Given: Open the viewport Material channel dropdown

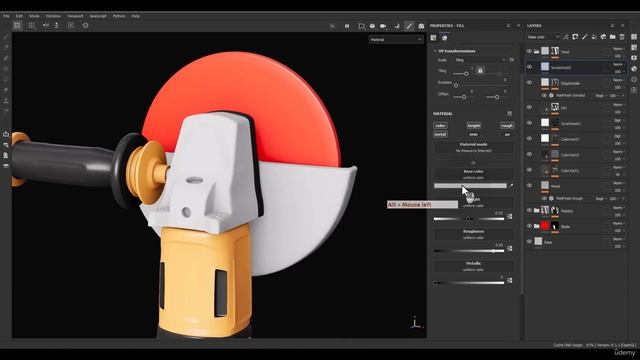Looking at the screenshot, I should pos(396,40).
